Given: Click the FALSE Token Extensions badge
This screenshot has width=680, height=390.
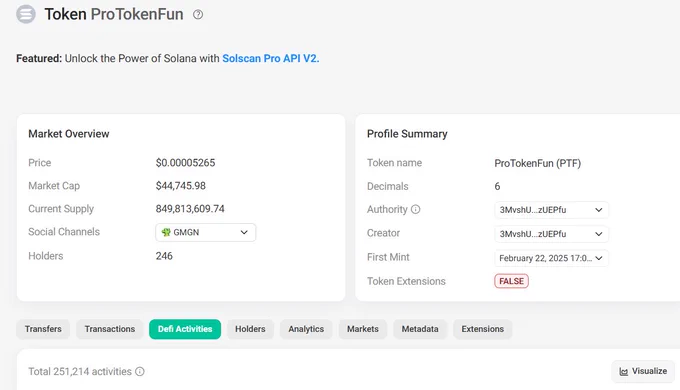Looking at the screenshot, I should (511, 281).
